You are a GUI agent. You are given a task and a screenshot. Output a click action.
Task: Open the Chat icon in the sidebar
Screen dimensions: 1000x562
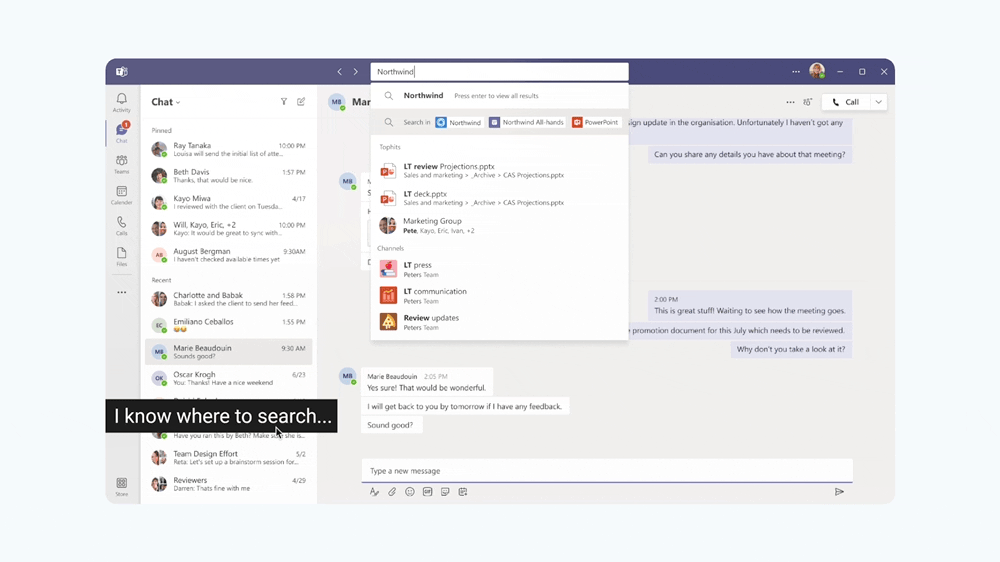coord(121,130)
